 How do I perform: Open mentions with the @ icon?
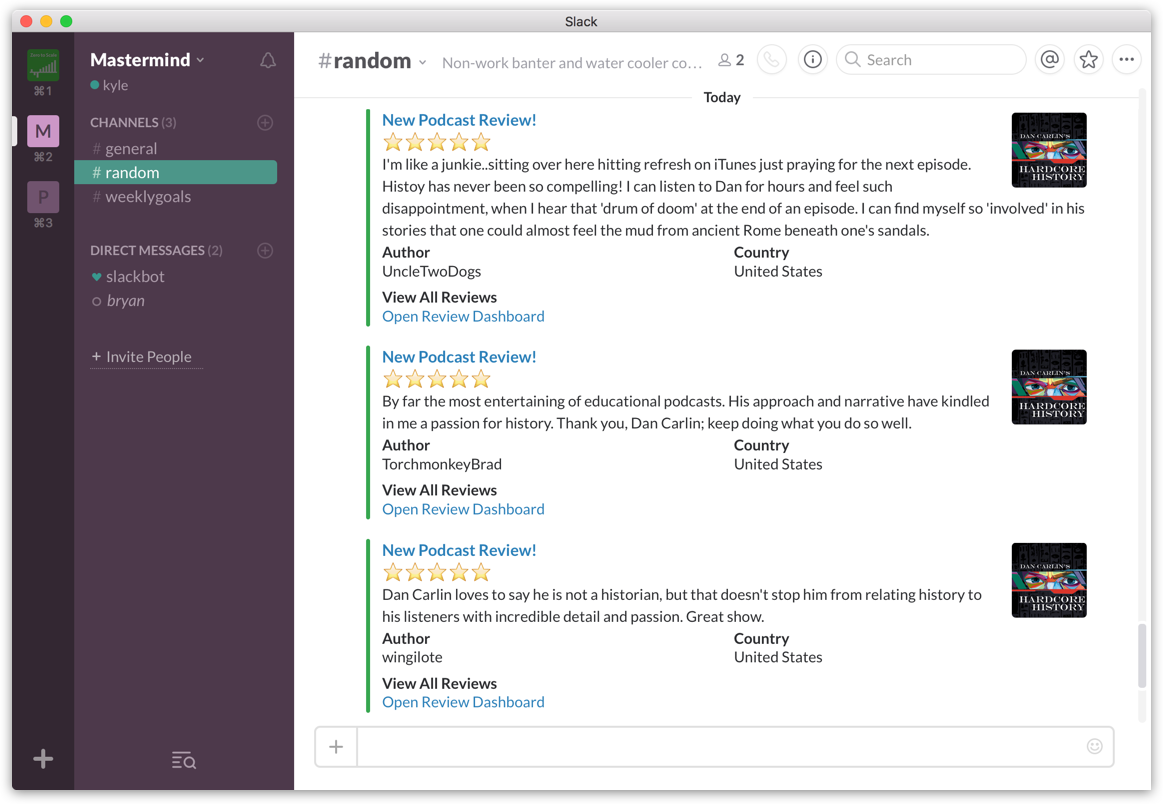tap(1050, 59)
